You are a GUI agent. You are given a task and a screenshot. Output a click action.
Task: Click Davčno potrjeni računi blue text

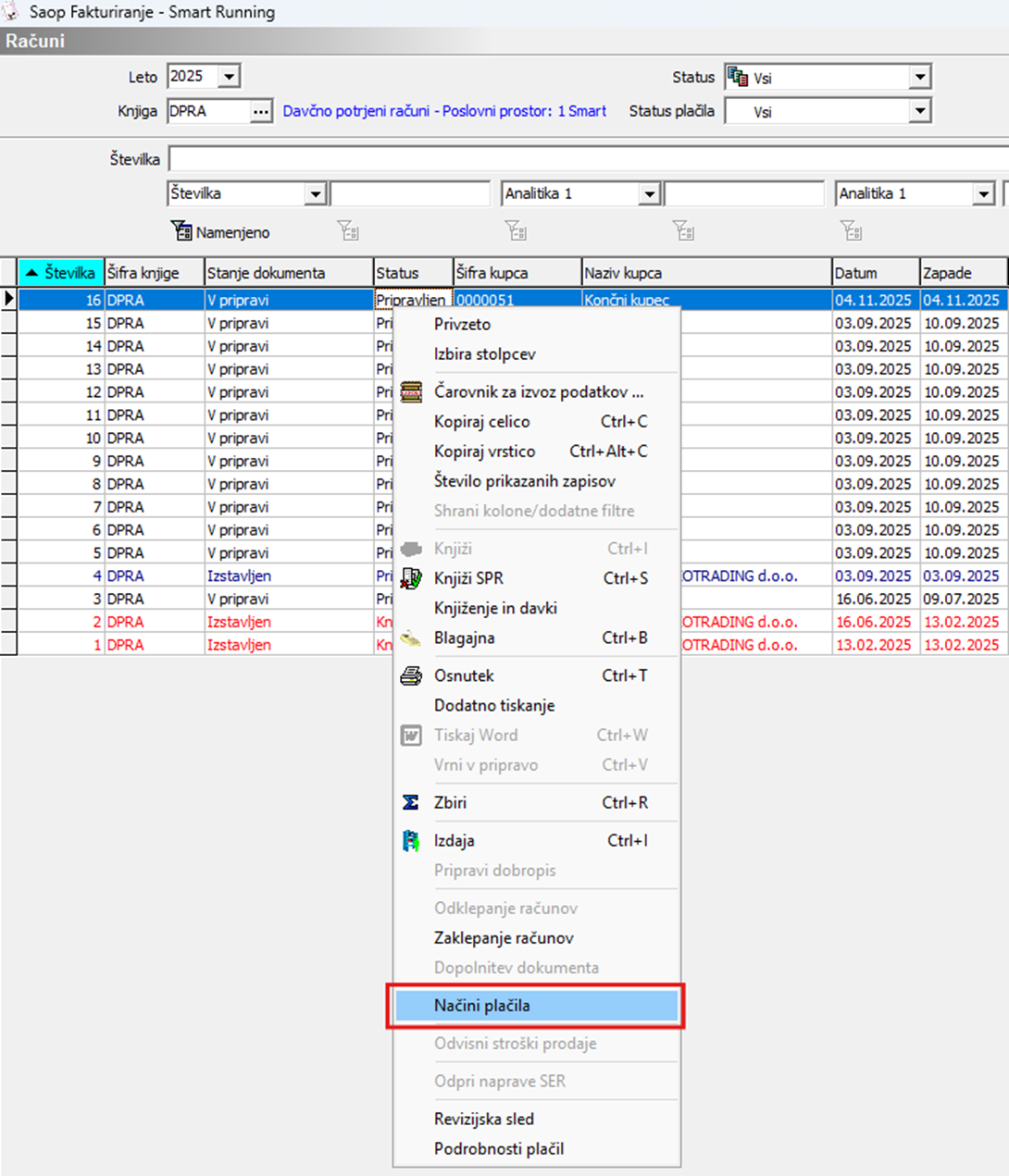444,111
